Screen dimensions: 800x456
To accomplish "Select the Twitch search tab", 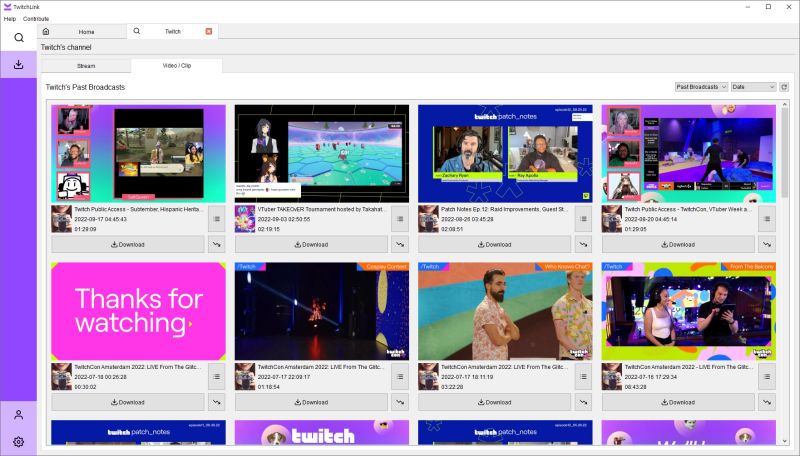I will coord(172,31).
